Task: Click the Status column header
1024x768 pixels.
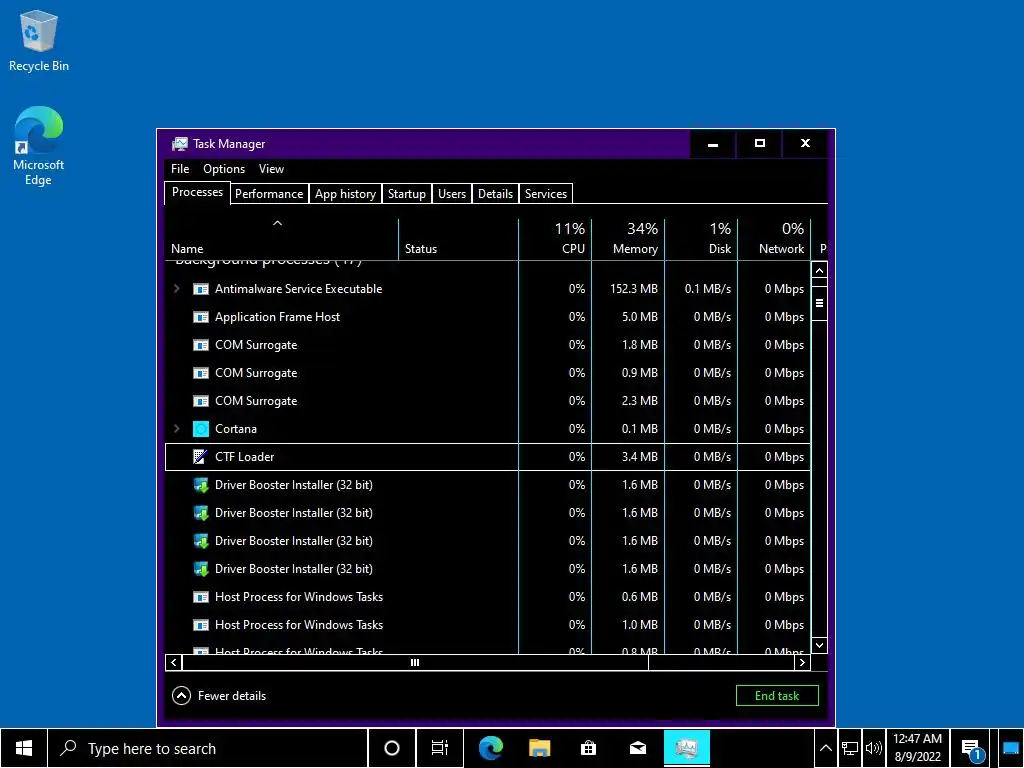Action: [458, 240]
